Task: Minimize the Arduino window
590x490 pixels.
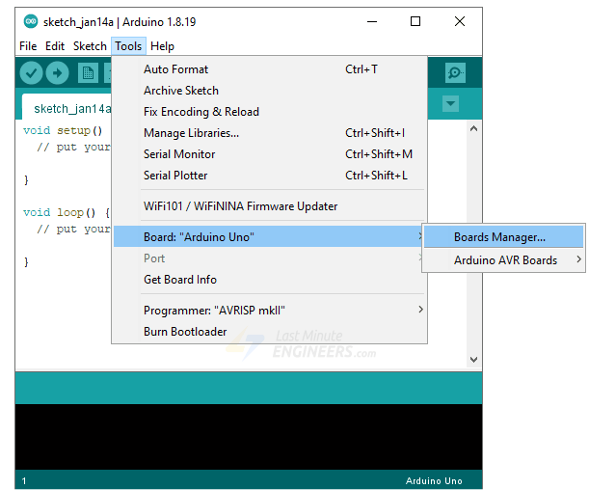Action: [372, 21]
